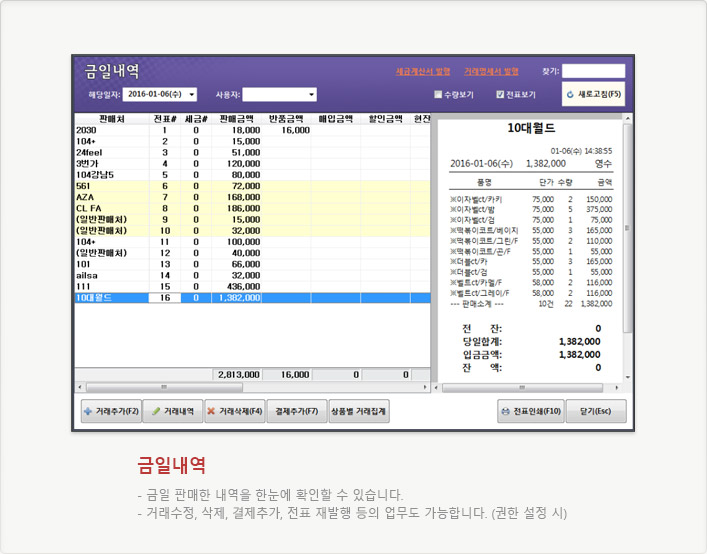Viewport: 707px width, 554px height.
Task: Click the 당일합계 amount in the receipt
Action: pos(579,342)
